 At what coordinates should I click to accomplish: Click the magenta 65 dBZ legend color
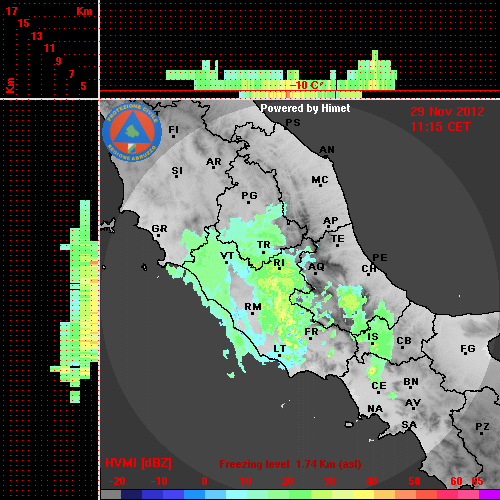point(489,495)
